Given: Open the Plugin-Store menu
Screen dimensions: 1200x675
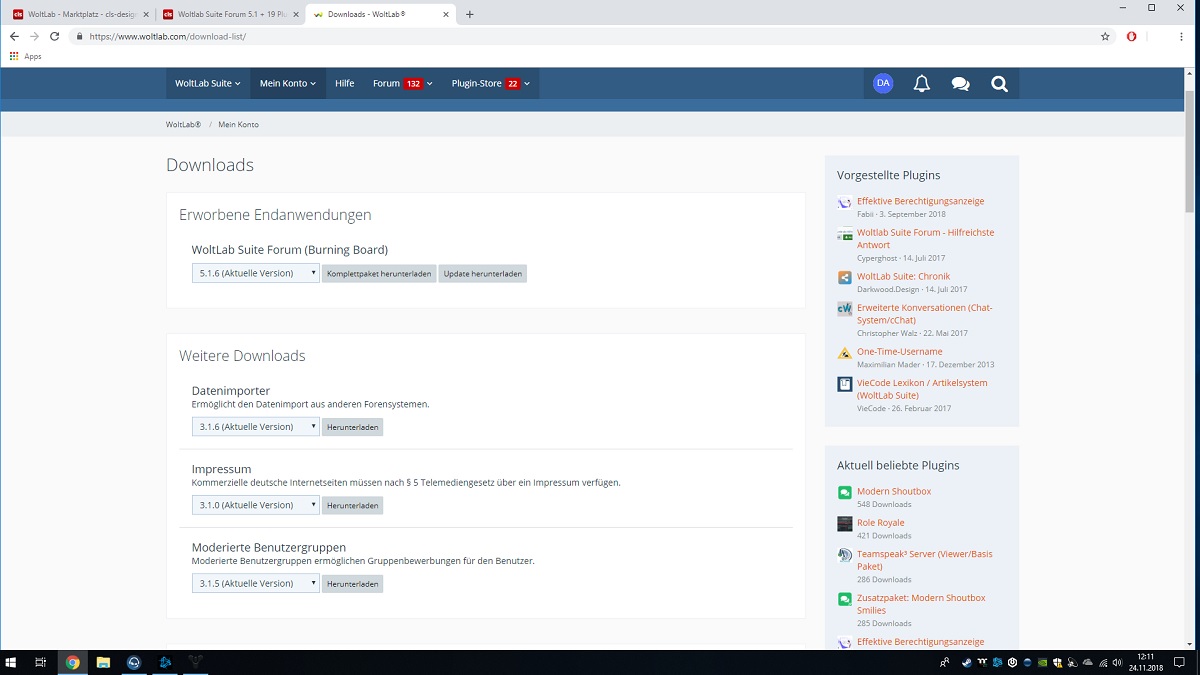Looking at the screenshot, I should click(490, 84).
